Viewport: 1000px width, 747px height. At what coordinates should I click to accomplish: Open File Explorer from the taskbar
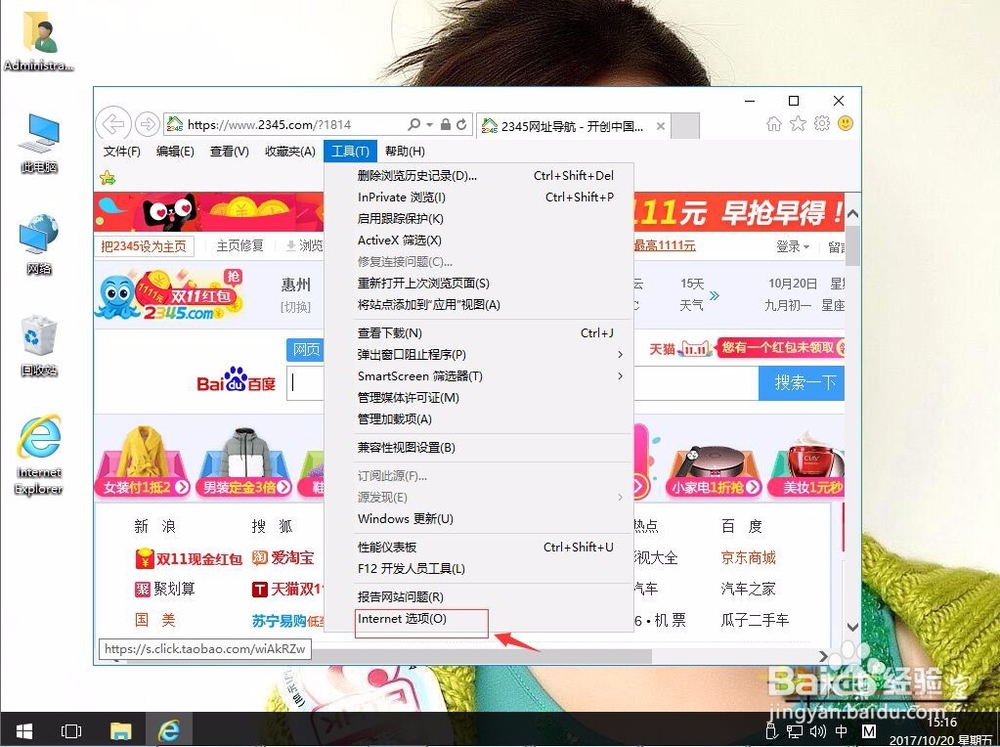pos(121,730)
